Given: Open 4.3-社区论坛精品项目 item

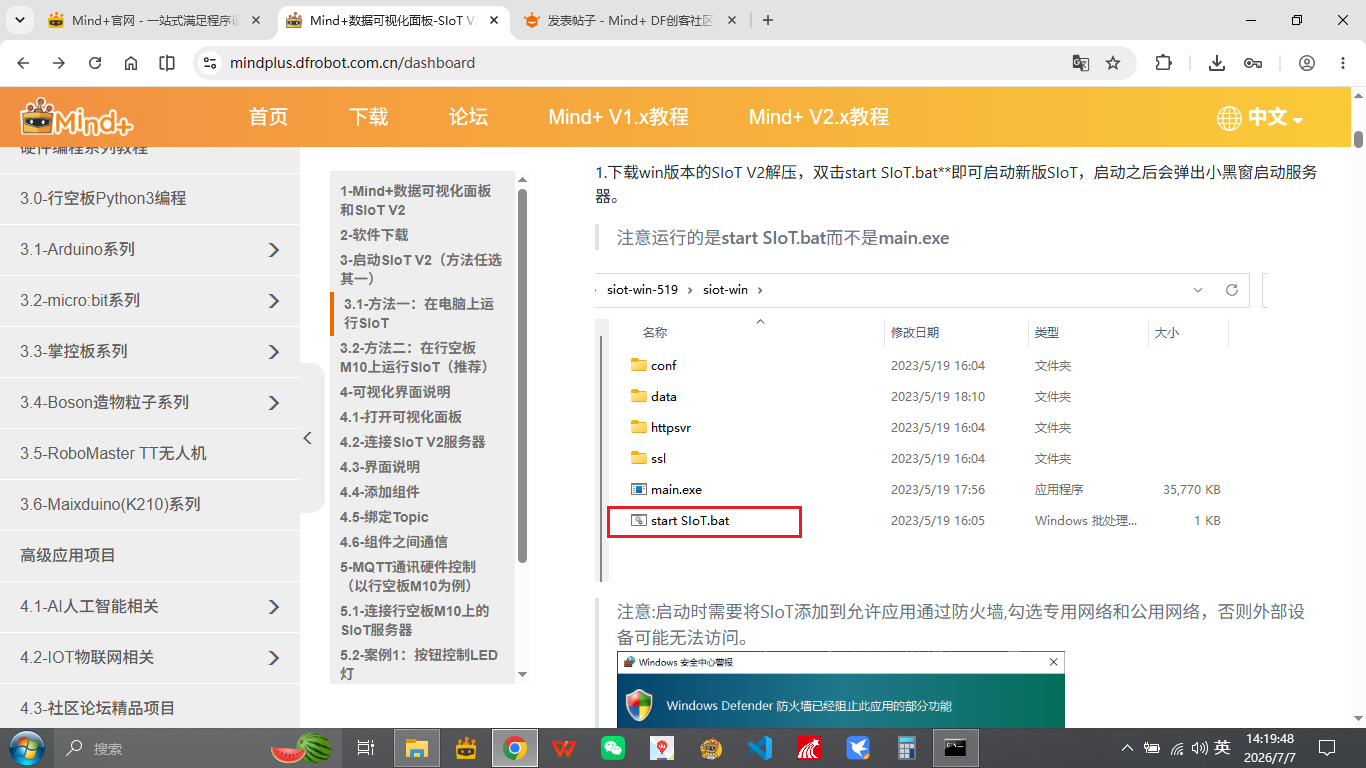Looking at the screenshot, I should point(150,708).
